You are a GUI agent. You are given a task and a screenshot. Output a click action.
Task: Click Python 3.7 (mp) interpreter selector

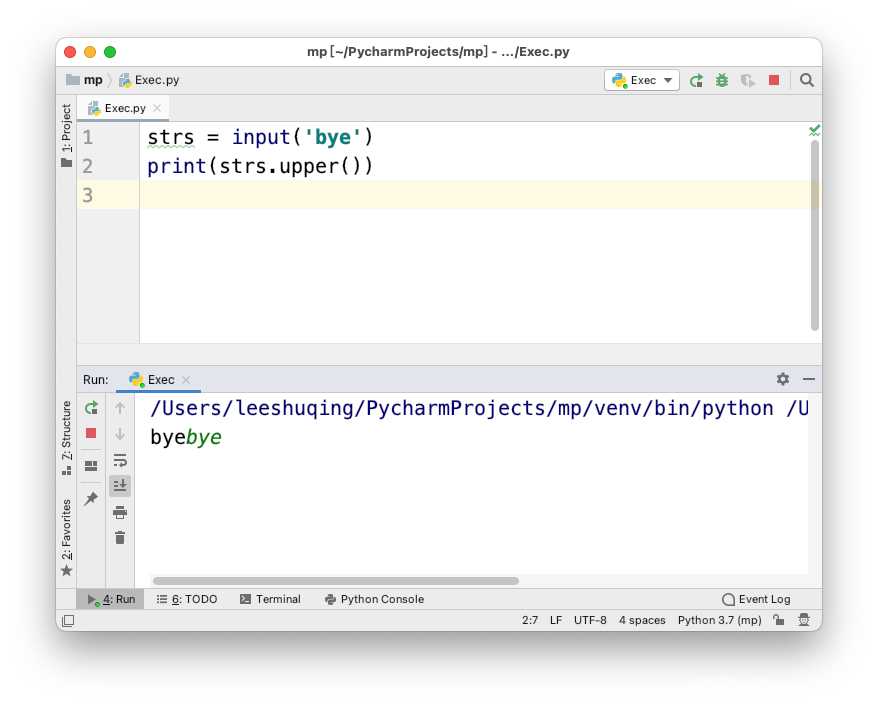720,620
